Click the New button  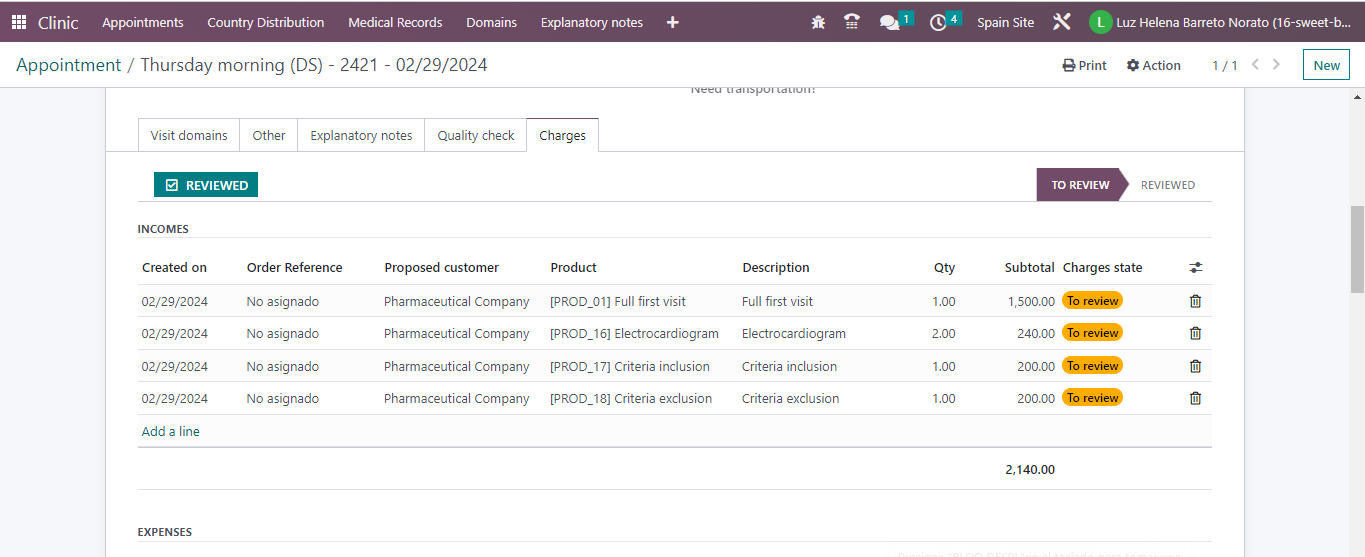(1326, 65)
